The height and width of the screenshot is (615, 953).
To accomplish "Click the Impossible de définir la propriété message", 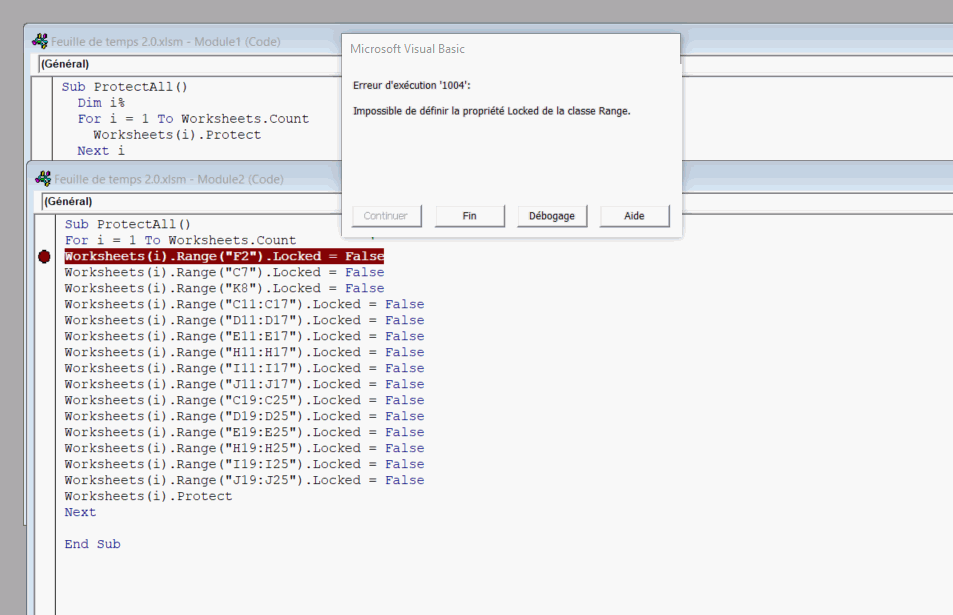I will 492,111.
